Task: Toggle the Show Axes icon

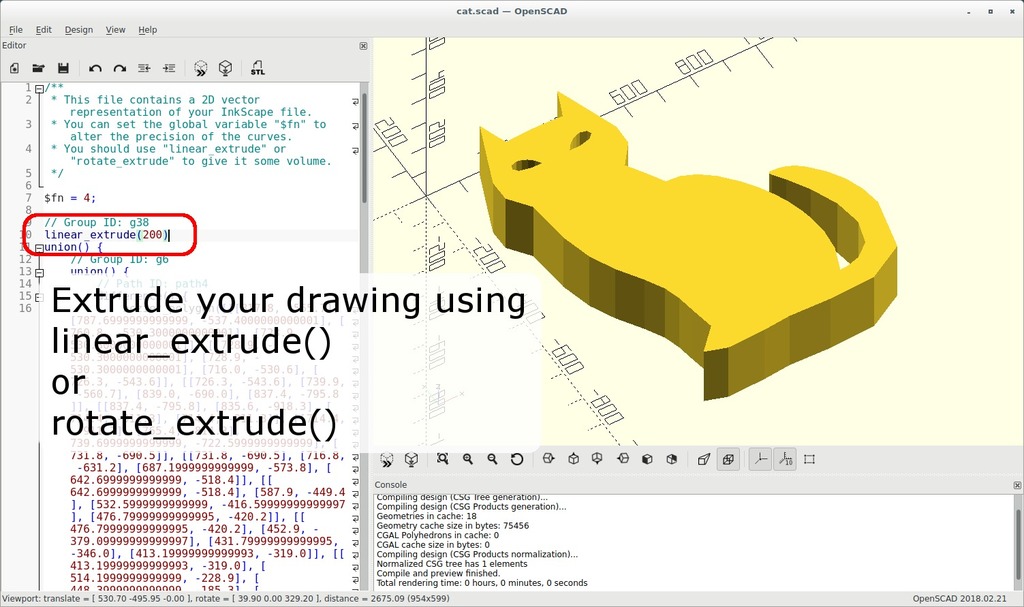Action: pyautogui.click(x=760, y=459)
